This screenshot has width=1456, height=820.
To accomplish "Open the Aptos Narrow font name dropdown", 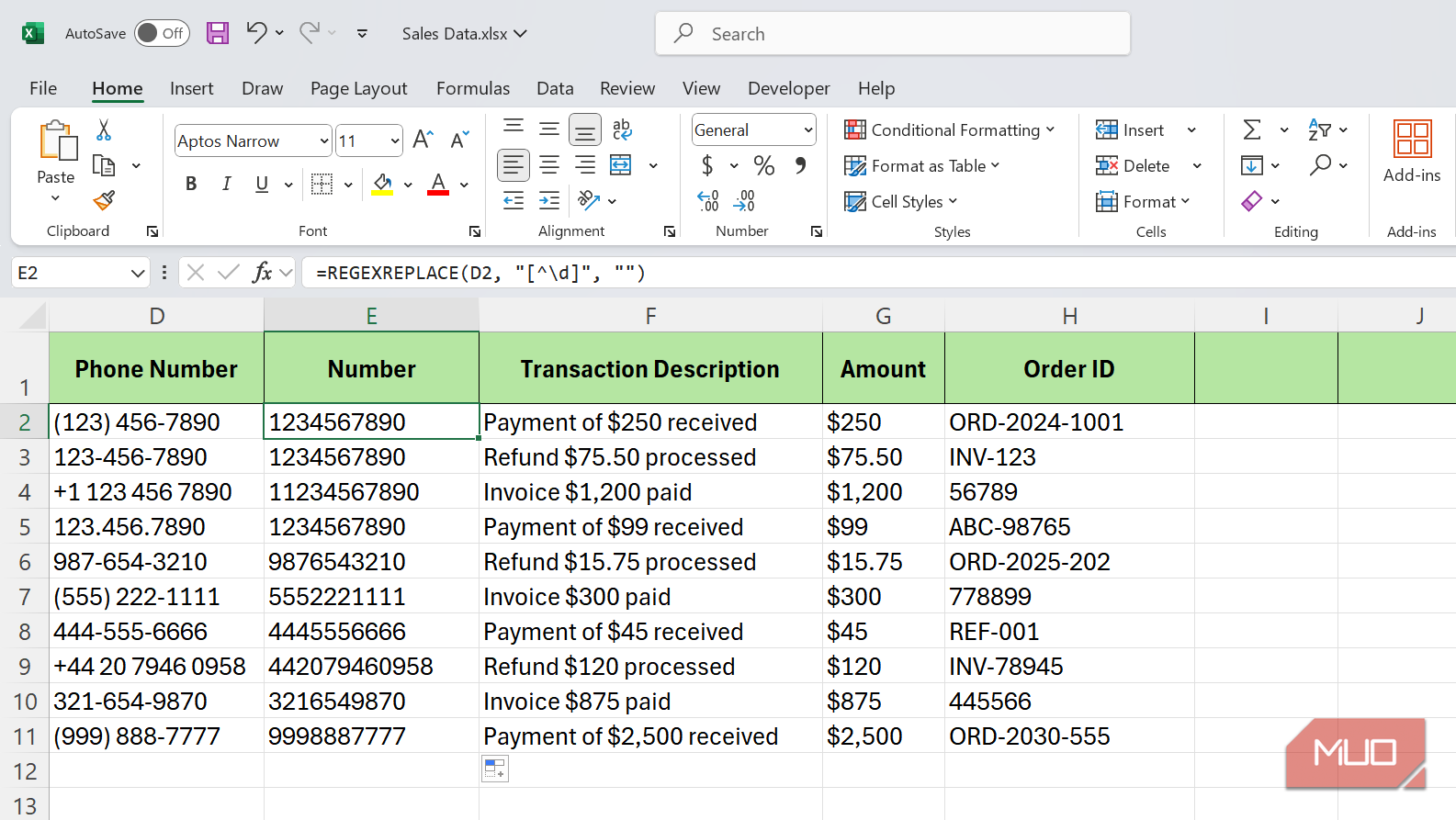I will (324, 140).
